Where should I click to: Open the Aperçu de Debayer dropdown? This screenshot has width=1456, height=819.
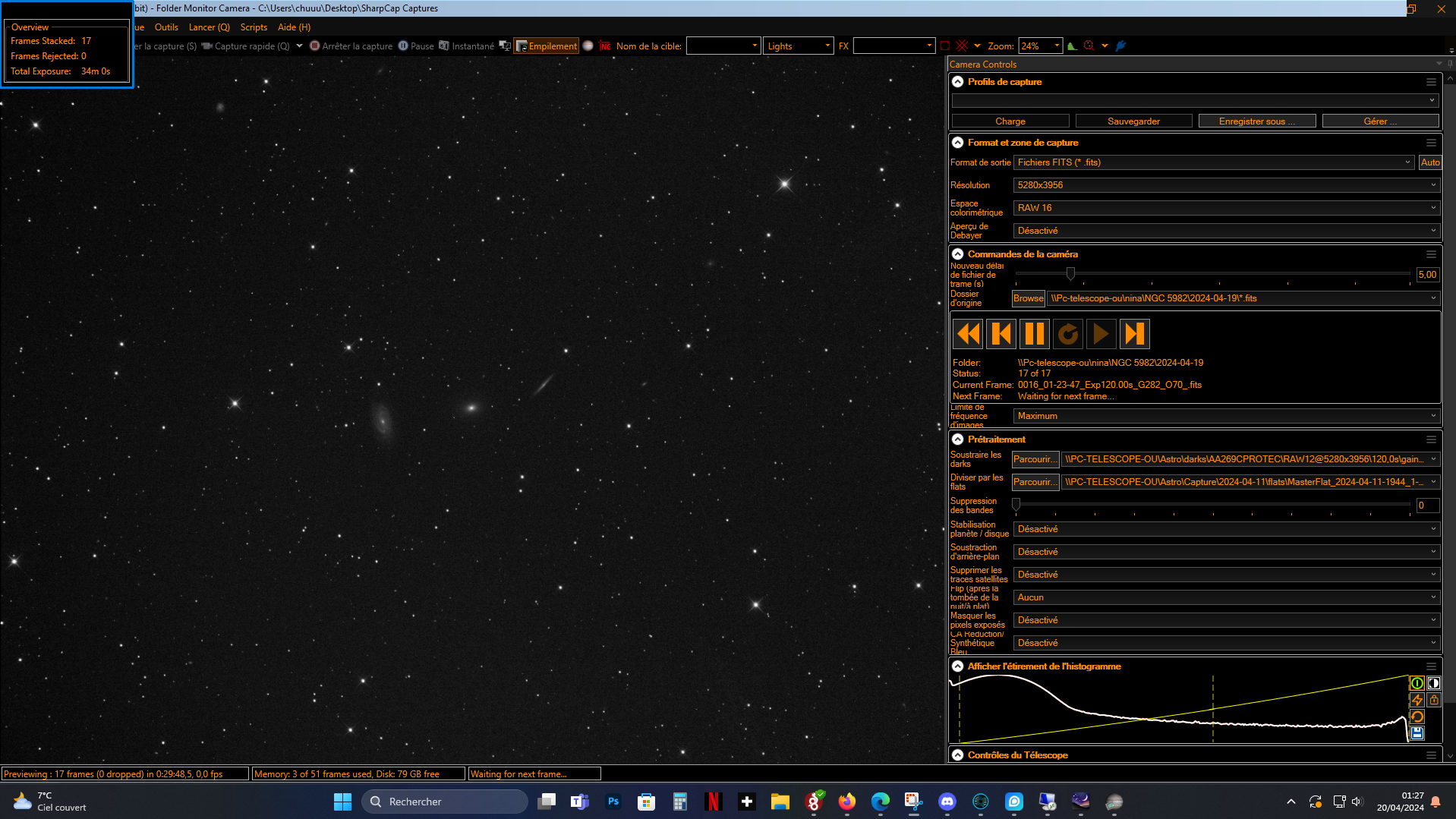click(x=1227, y=231)
